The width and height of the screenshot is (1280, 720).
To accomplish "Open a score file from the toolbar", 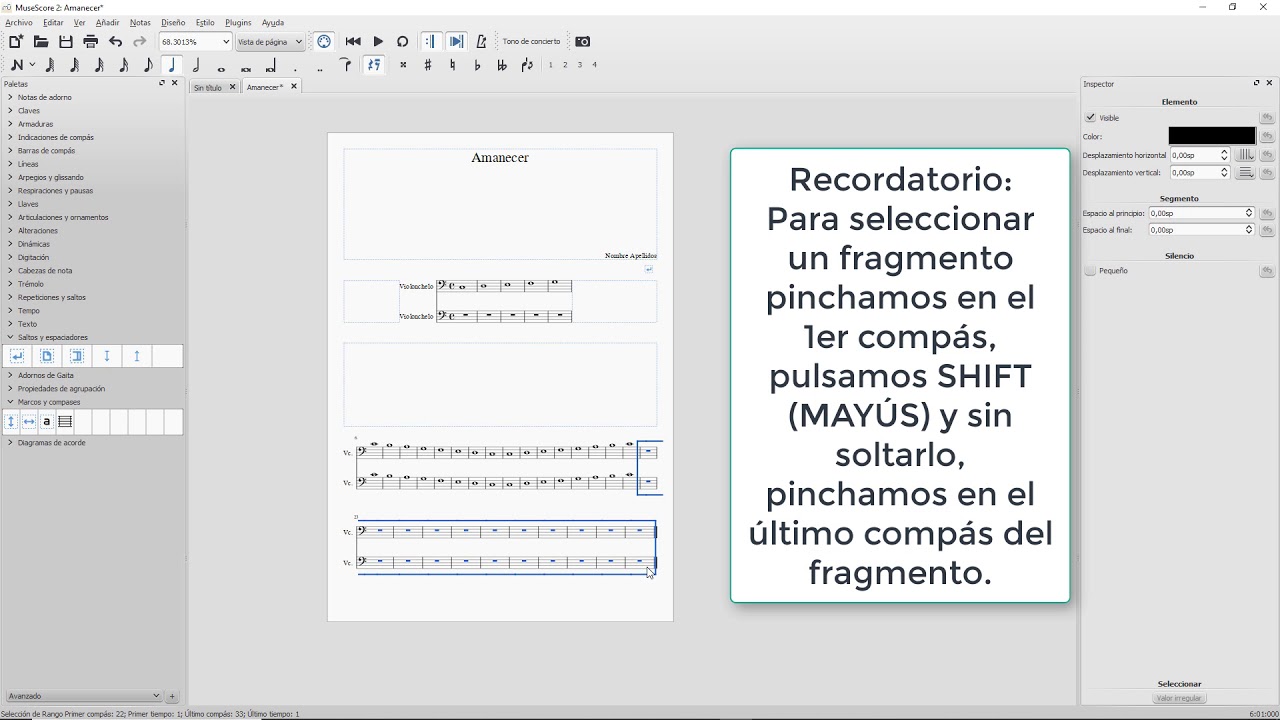I will click(x=41, y=42).
